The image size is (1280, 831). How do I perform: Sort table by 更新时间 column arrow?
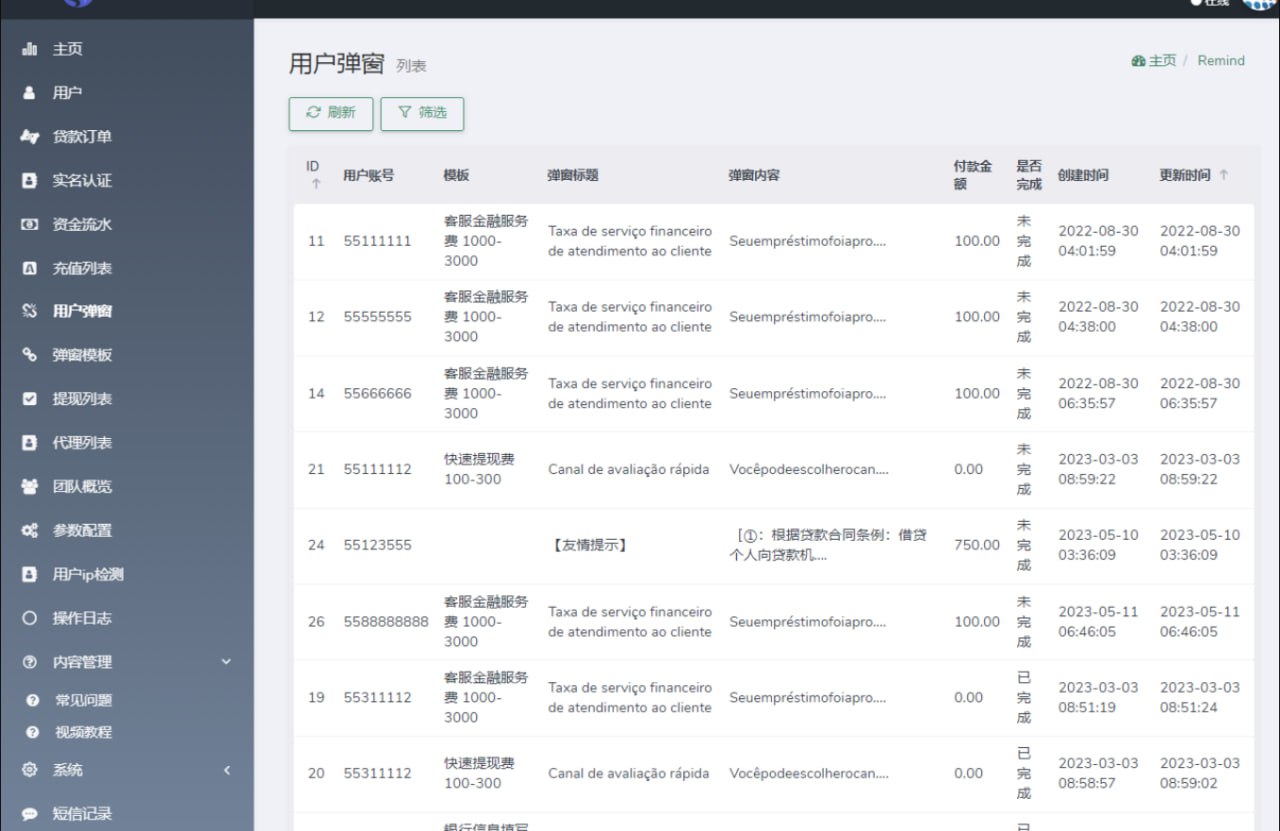(1224, 175)
